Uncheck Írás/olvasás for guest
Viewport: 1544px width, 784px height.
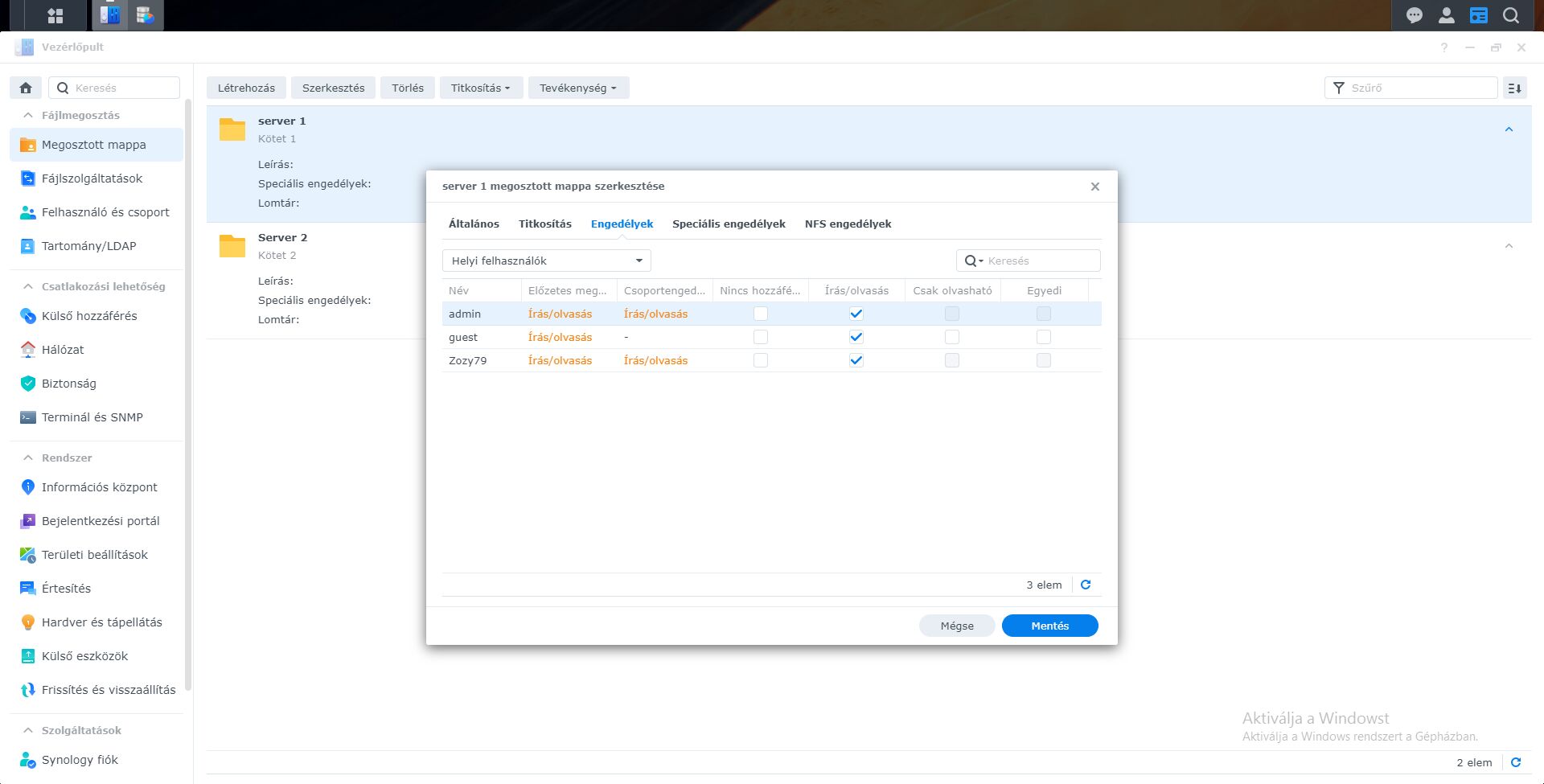[x=856, y=337]
